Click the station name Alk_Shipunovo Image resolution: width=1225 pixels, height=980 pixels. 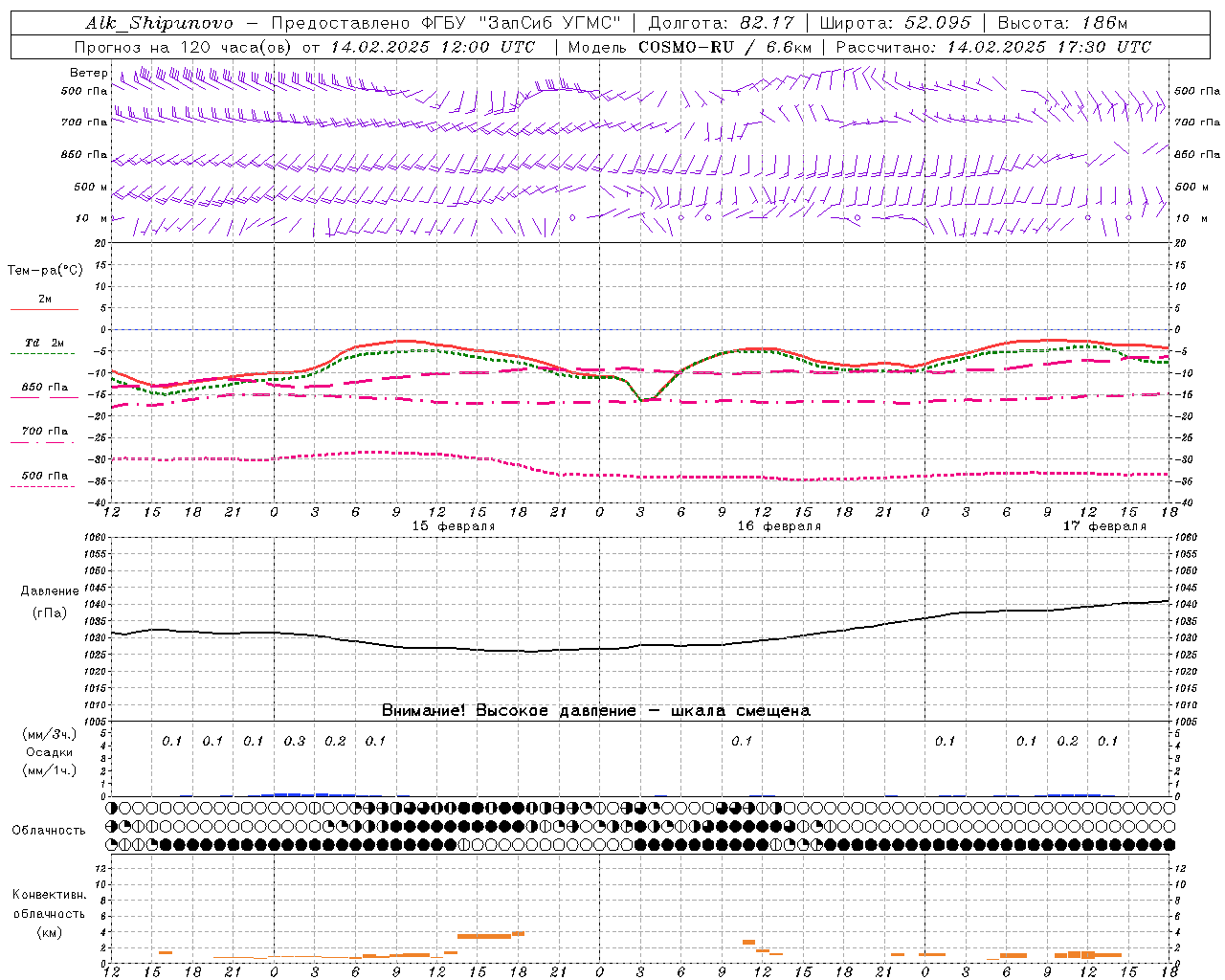click(x=159, y=23)
